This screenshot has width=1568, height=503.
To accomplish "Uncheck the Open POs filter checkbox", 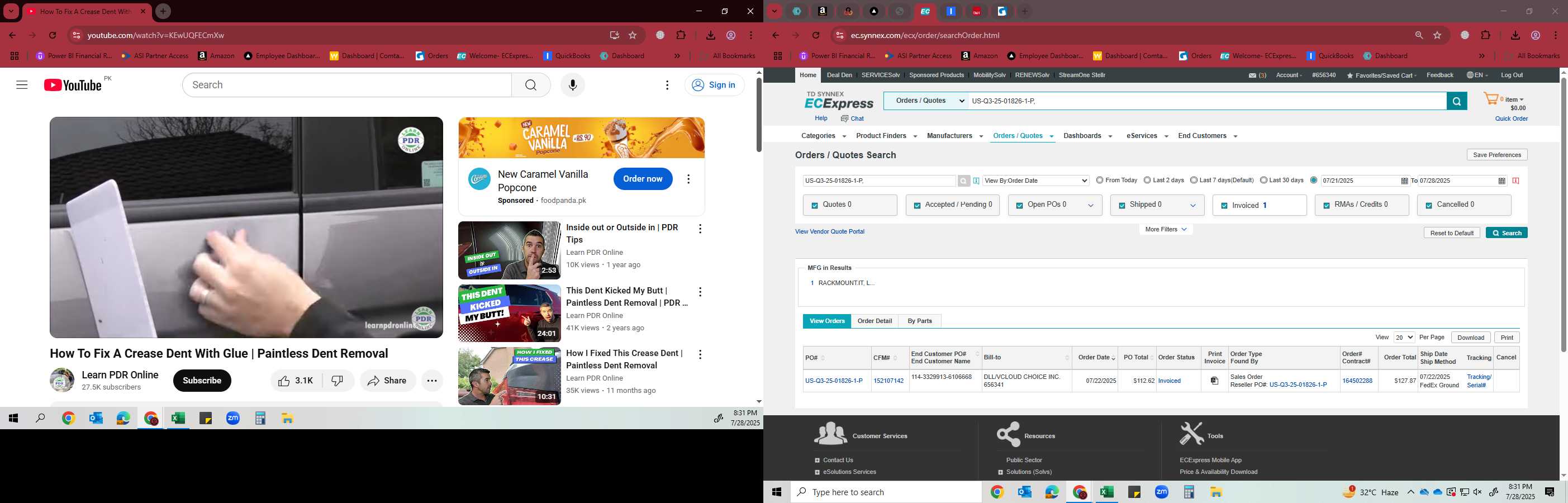I will pos(1019,206).
